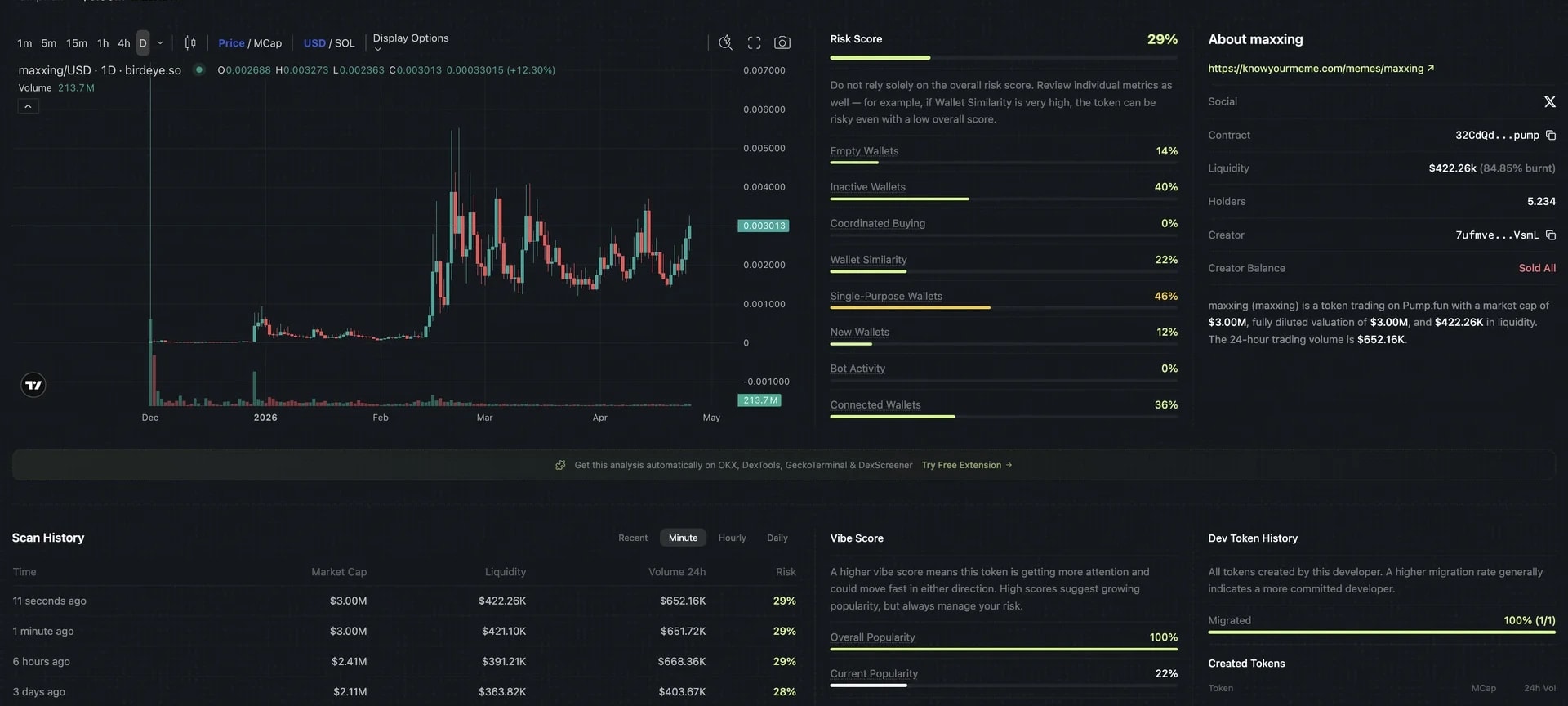Click the New Wallets metric label
Screen dimensions: 1568x706
[860, 332]
